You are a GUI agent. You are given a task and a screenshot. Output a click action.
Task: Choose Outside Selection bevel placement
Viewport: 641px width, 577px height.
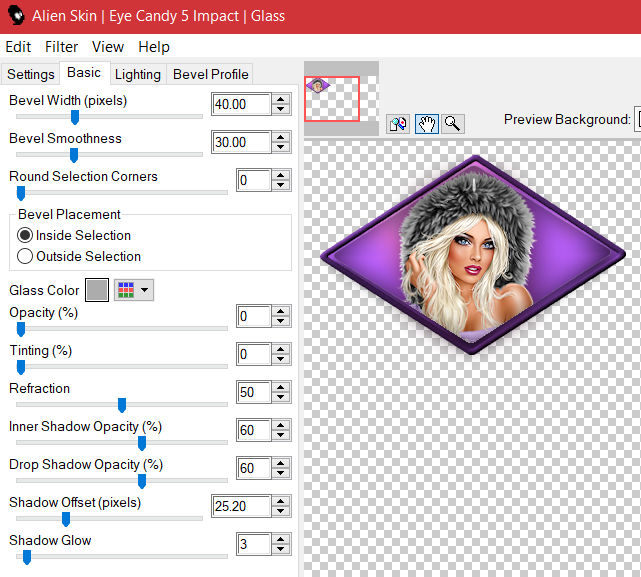25,257
